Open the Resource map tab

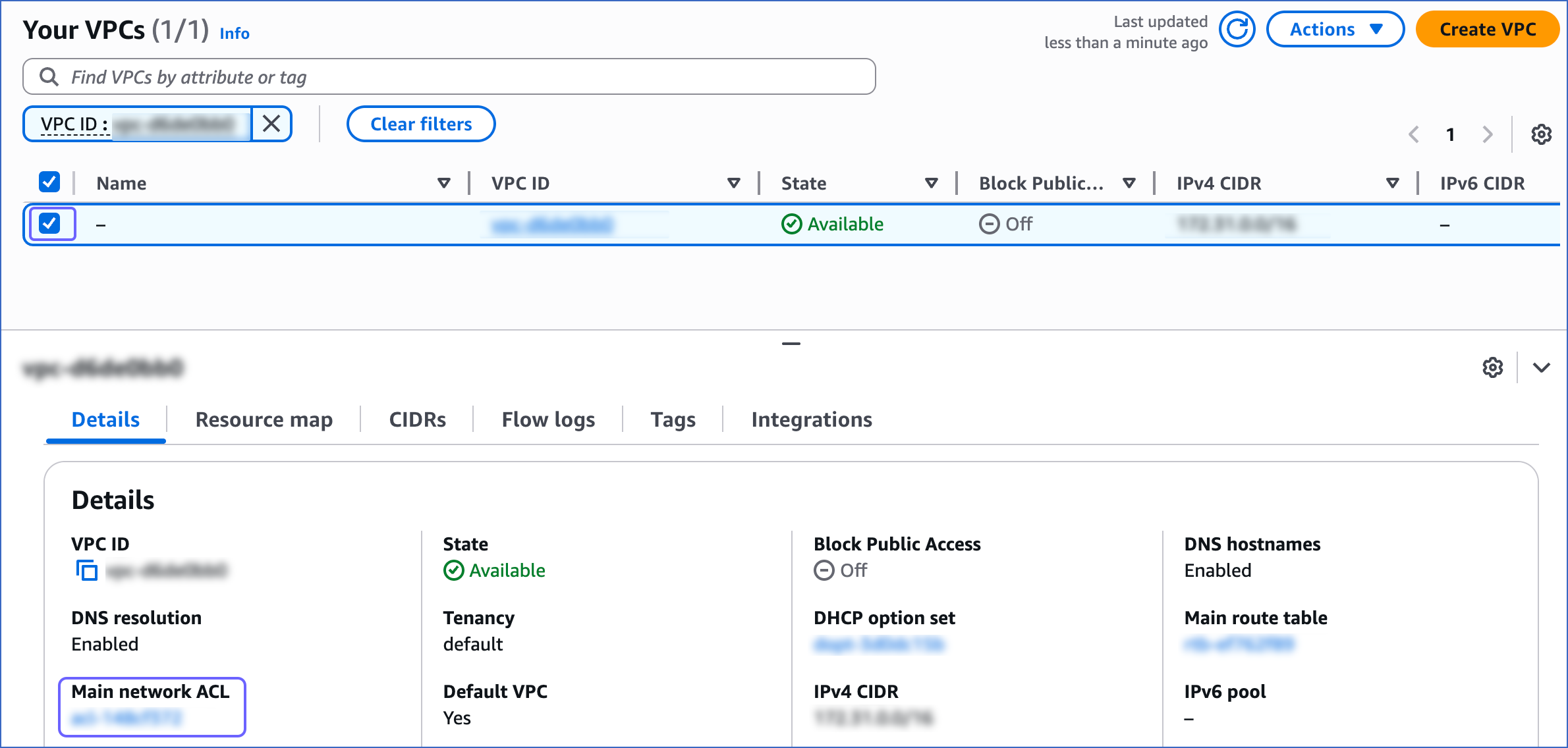click(x=264, y=420)
